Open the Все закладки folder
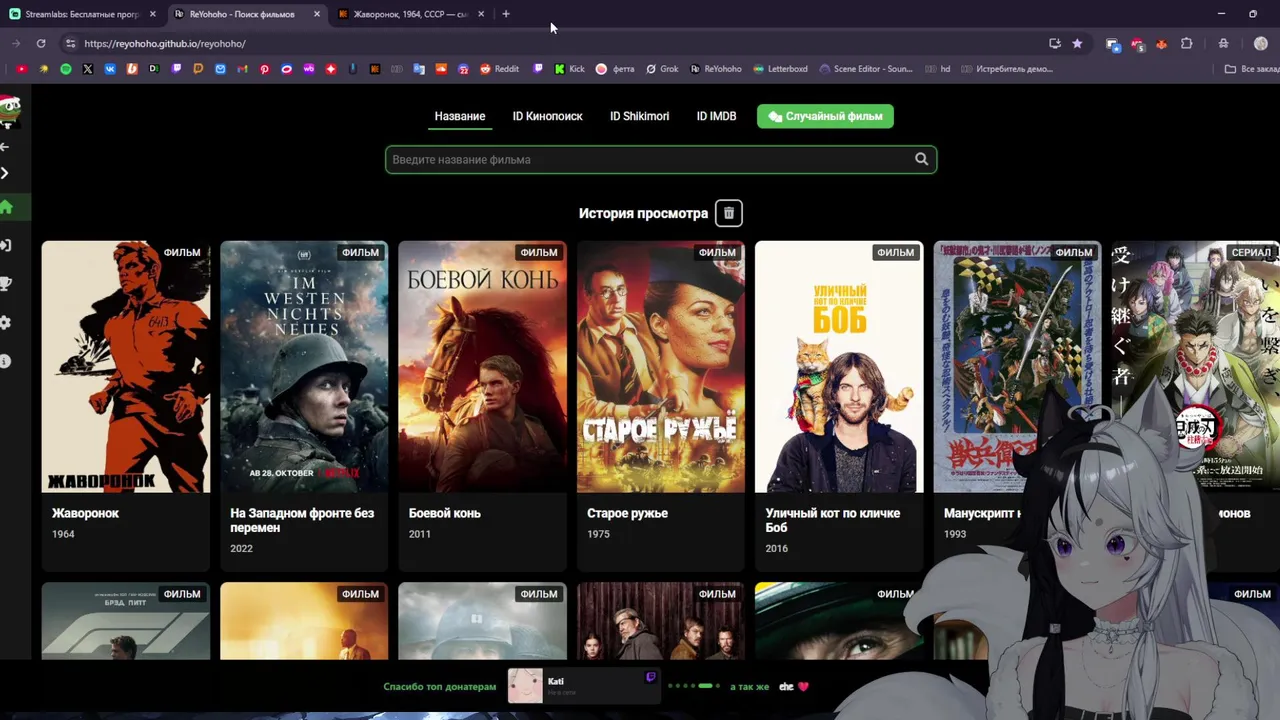The height and width of the screenshot is (720, 1280). pos(1252,69)
